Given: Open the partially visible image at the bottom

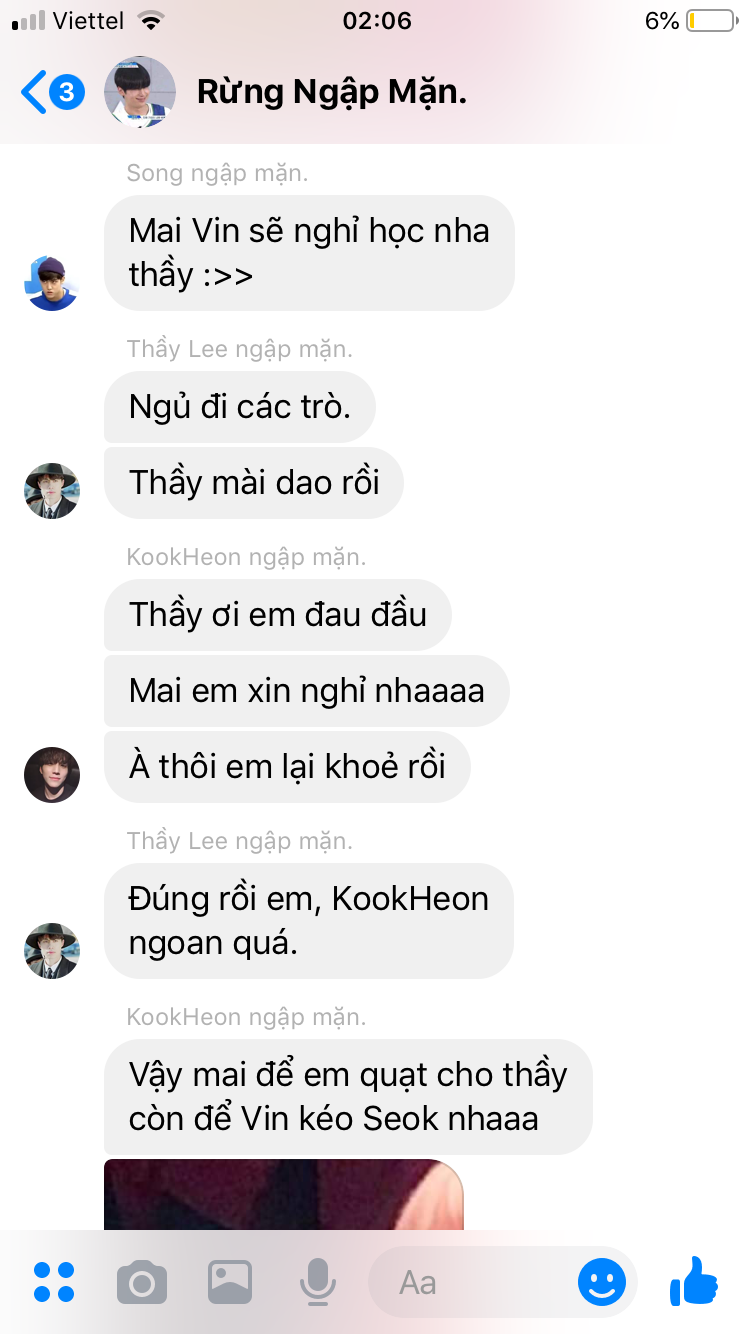Looking at the screenshot, I should [x=284, y=1195].
